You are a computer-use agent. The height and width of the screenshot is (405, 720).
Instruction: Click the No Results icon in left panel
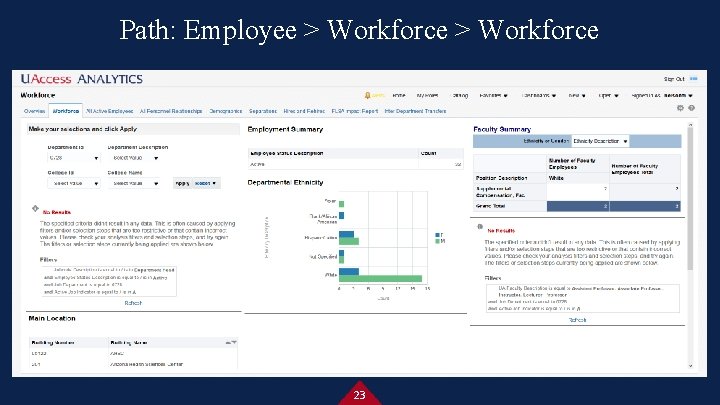[x=35, y=208]
